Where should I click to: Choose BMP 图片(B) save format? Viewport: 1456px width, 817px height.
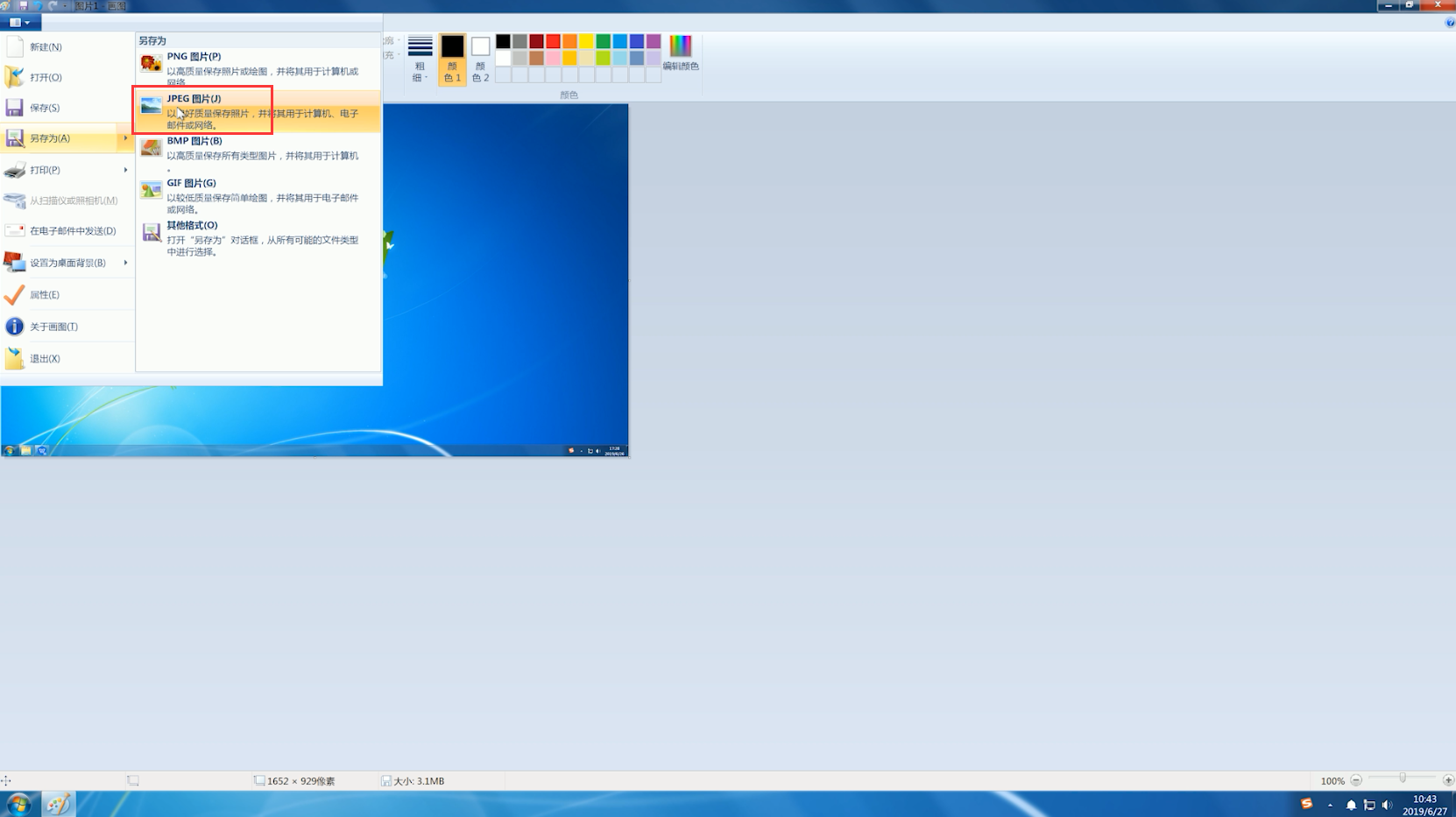click(258, 153)
